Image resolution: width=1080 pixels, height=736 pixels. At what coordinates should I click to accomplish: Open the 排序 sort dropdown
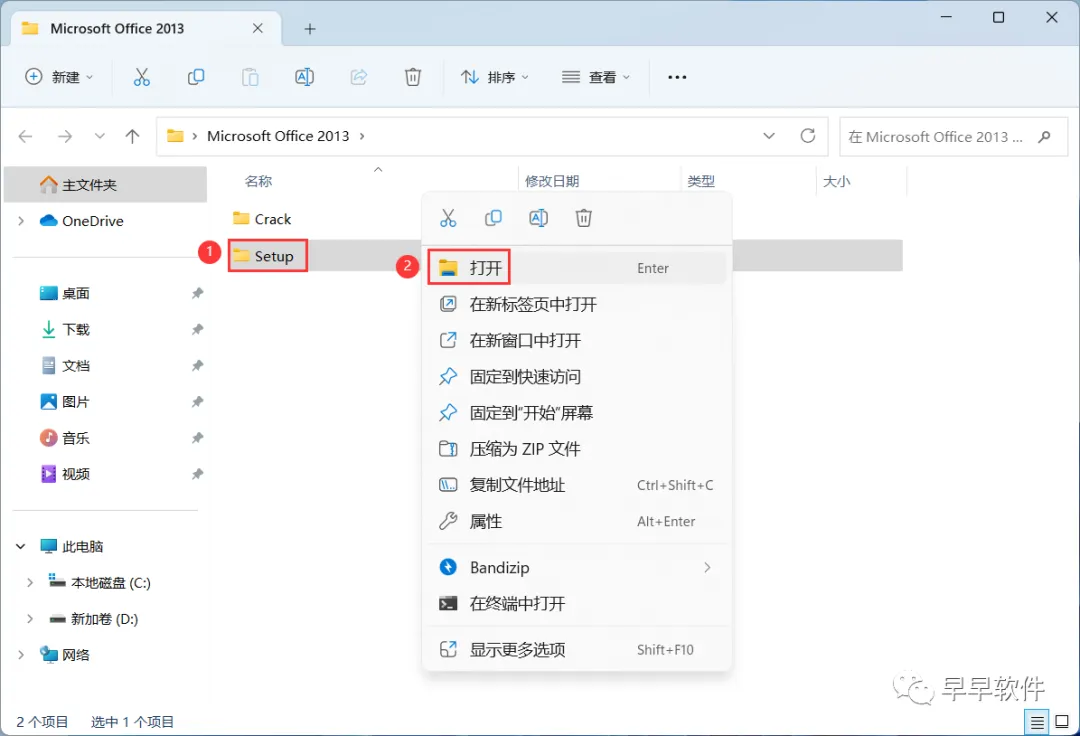[495, 77]
